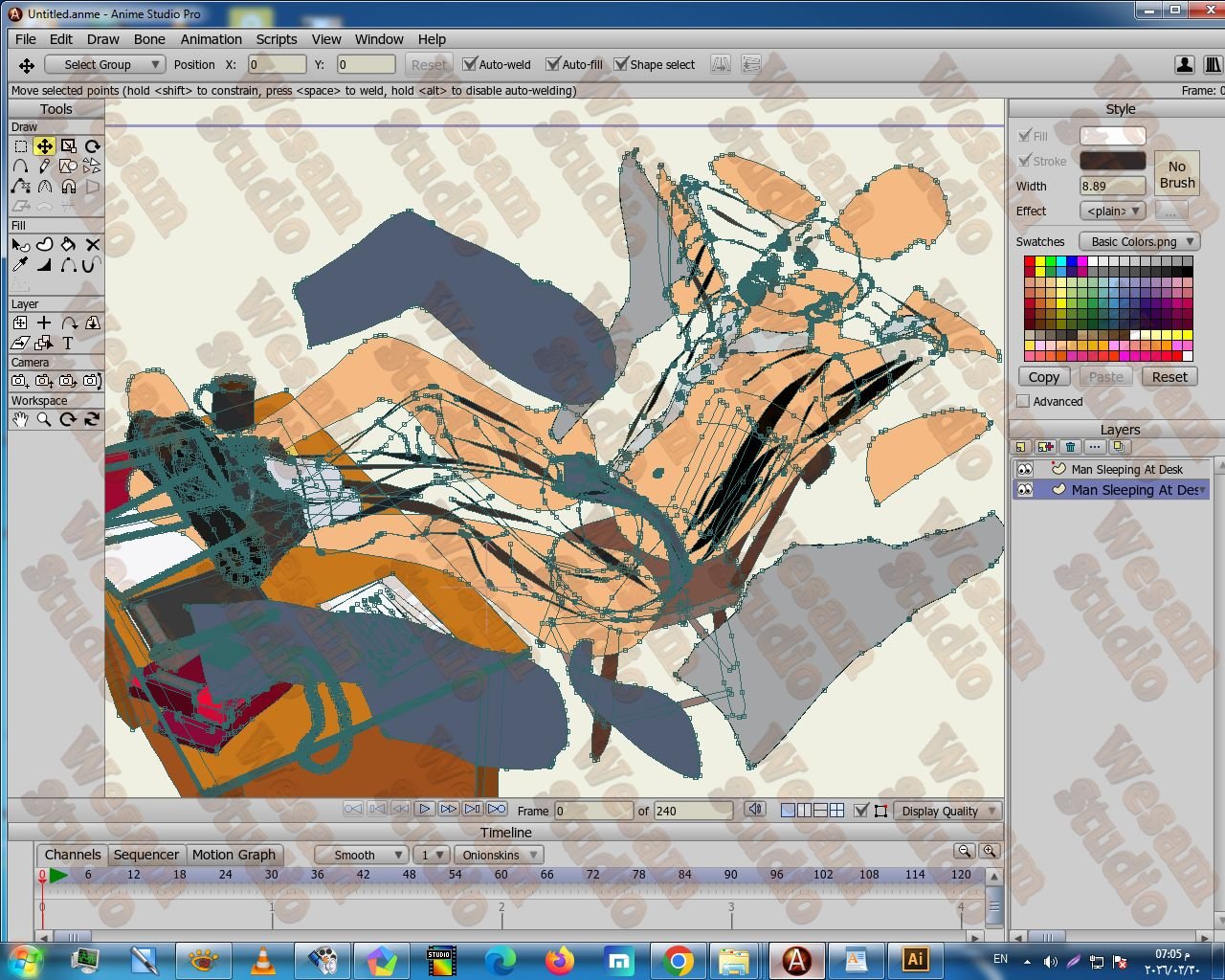1225x980 pixels.
Task: Select the Rotate Points tool in Draw
Action: coord(92,146)
